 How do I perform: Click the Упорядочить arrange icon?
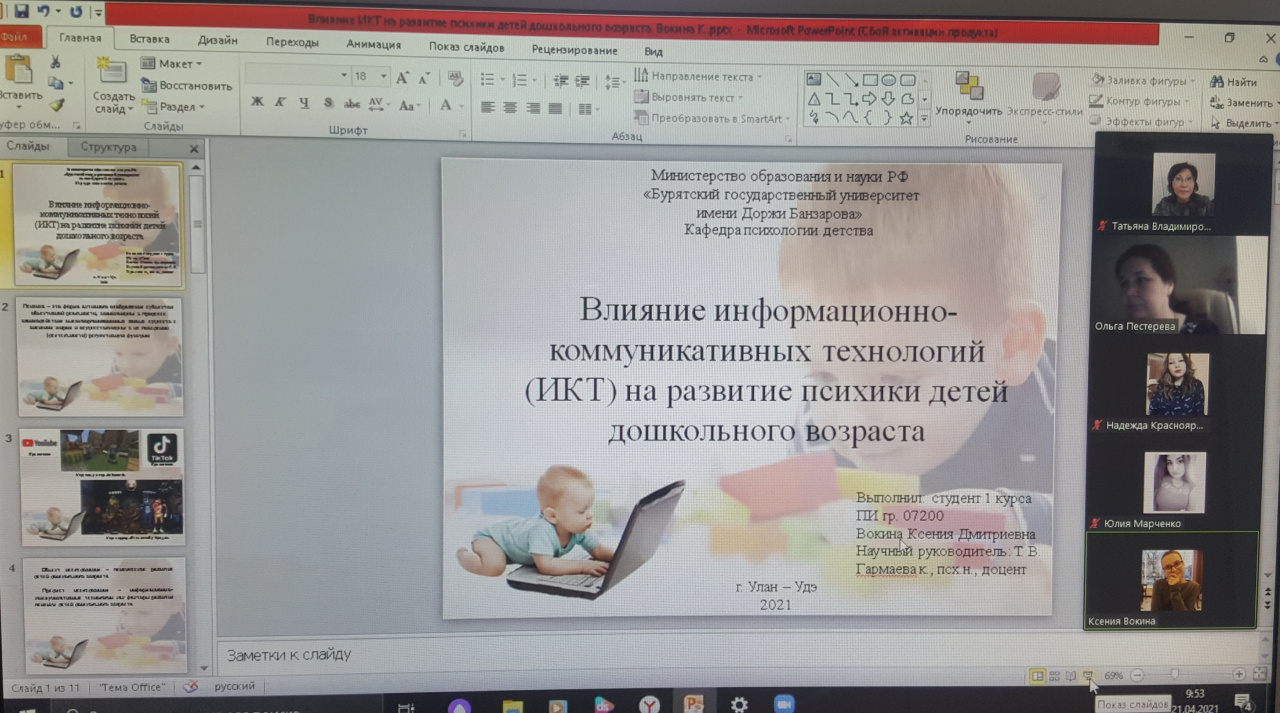point(968,87)
